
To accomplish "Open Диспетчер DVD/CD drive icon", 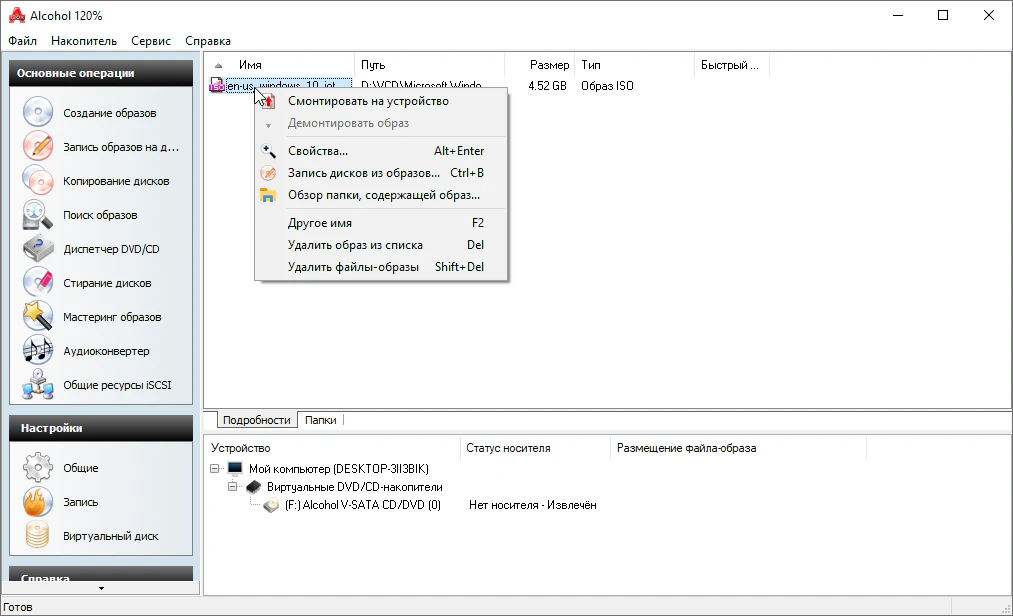I will coord(37,249).
